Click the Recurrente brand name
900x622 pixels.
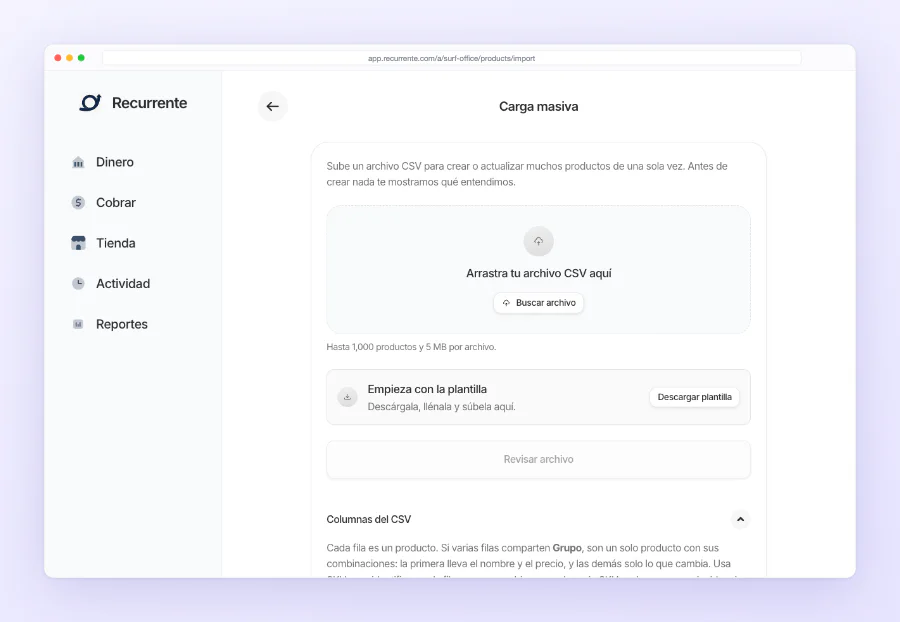point(149,103)
